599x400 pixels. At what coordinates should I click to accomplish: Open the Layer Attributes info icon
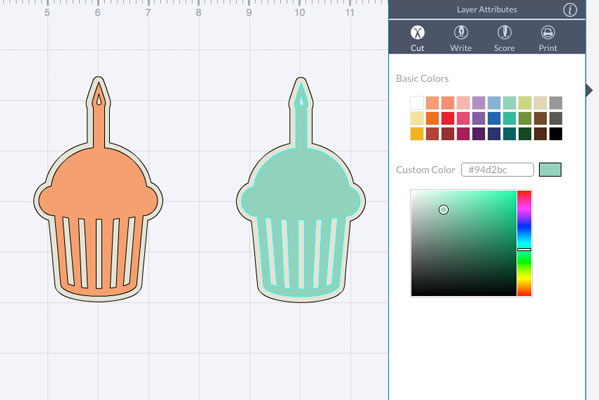570,10
